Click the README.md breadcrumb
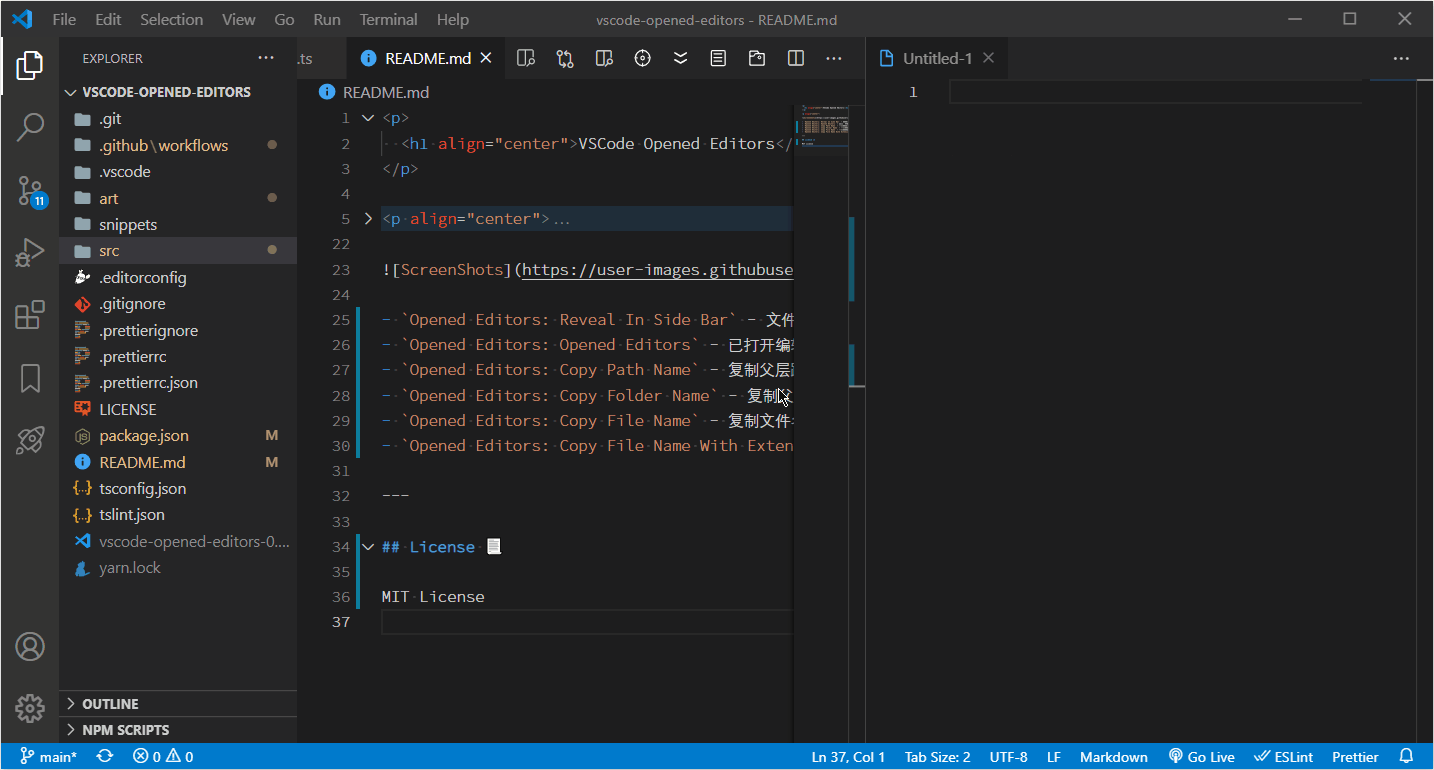This screenshot has width=1434, height=770. 374,92
